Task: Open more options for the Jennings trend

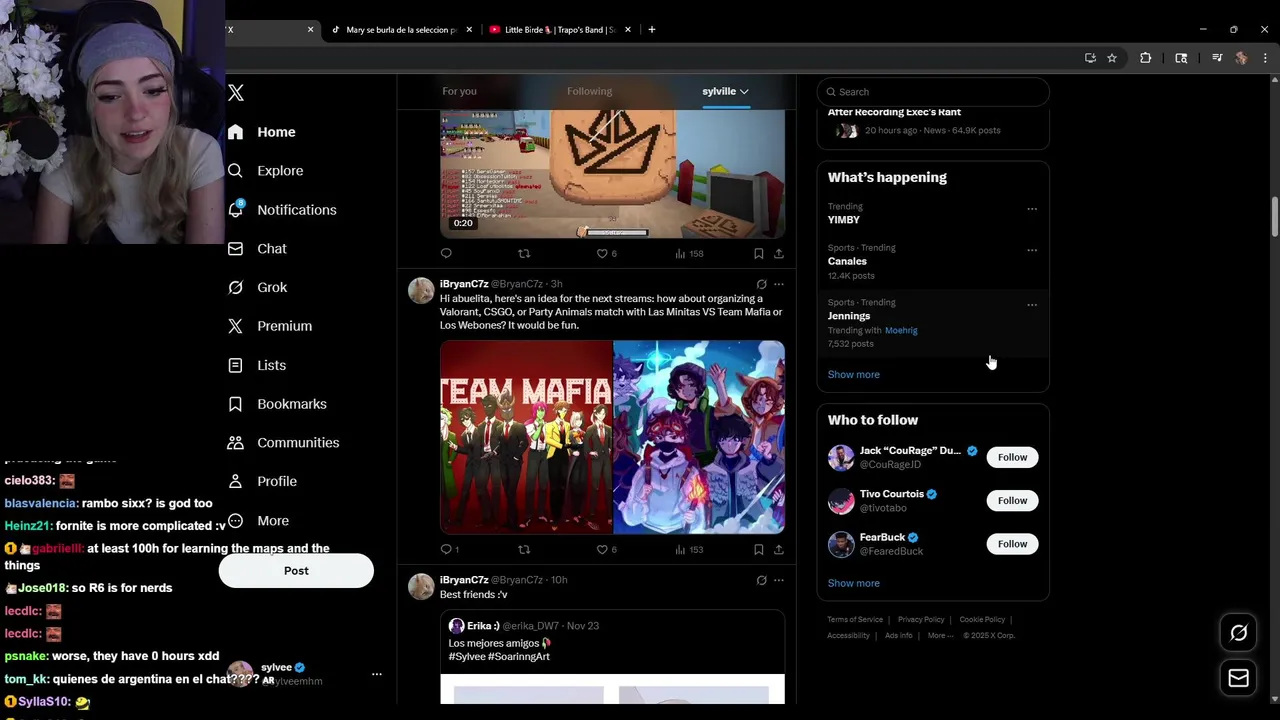Action: pos(1032,305)
